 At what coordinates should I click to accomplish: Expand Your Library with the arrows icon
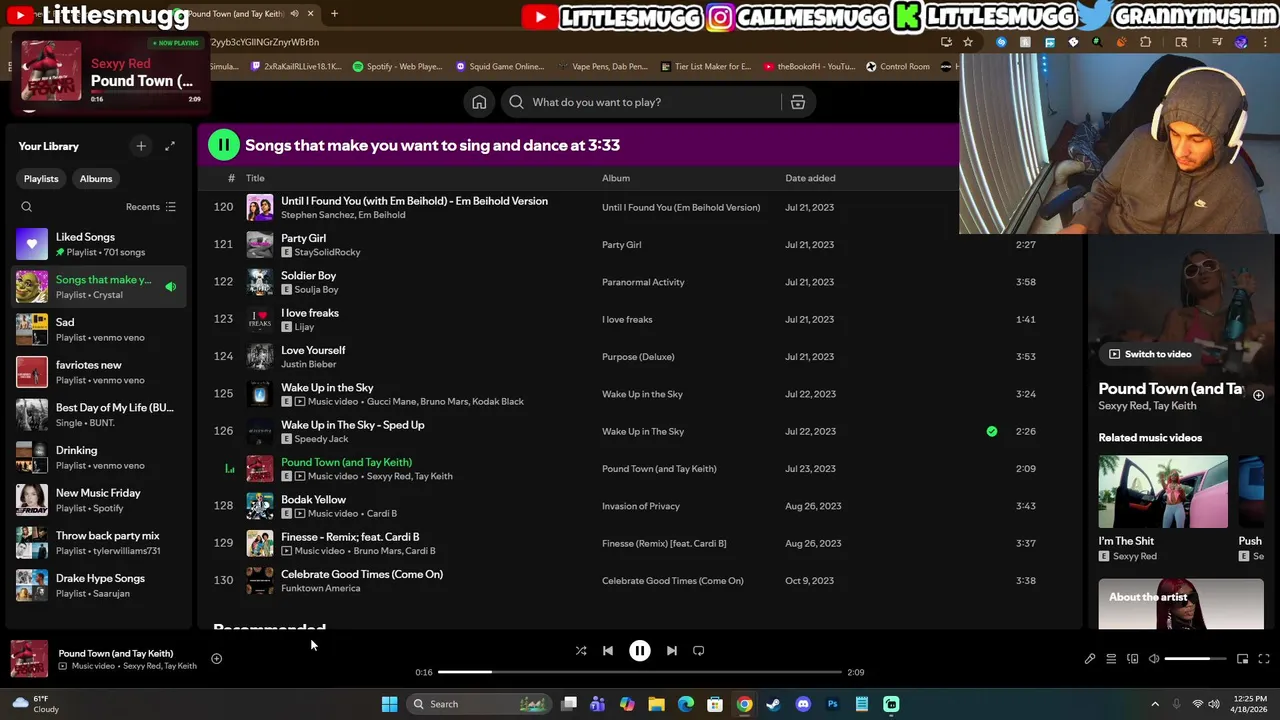pos(170,146)
